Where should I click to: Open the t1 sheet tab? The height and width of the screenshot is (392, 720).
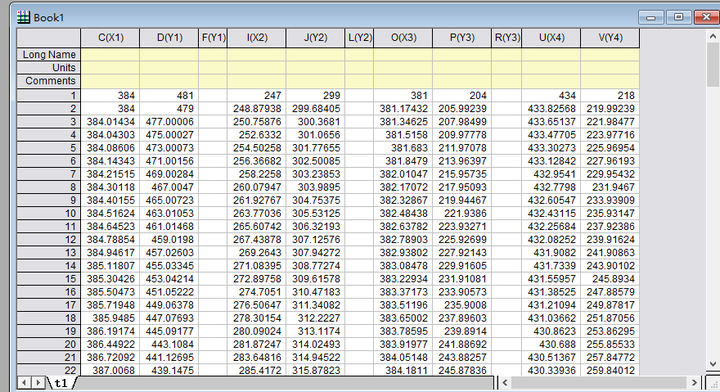[61, 383]
